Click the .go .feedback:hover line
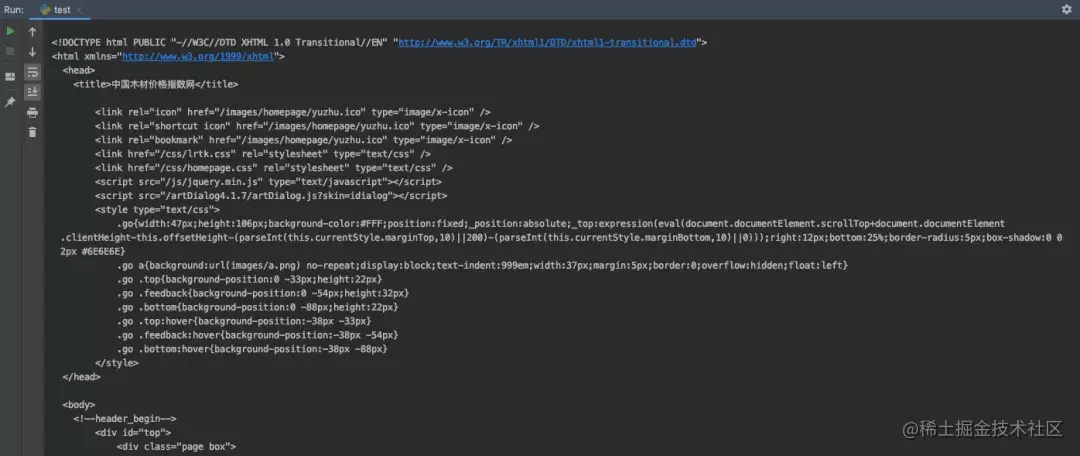The image size is (1080, 456). tap(258, 335)
